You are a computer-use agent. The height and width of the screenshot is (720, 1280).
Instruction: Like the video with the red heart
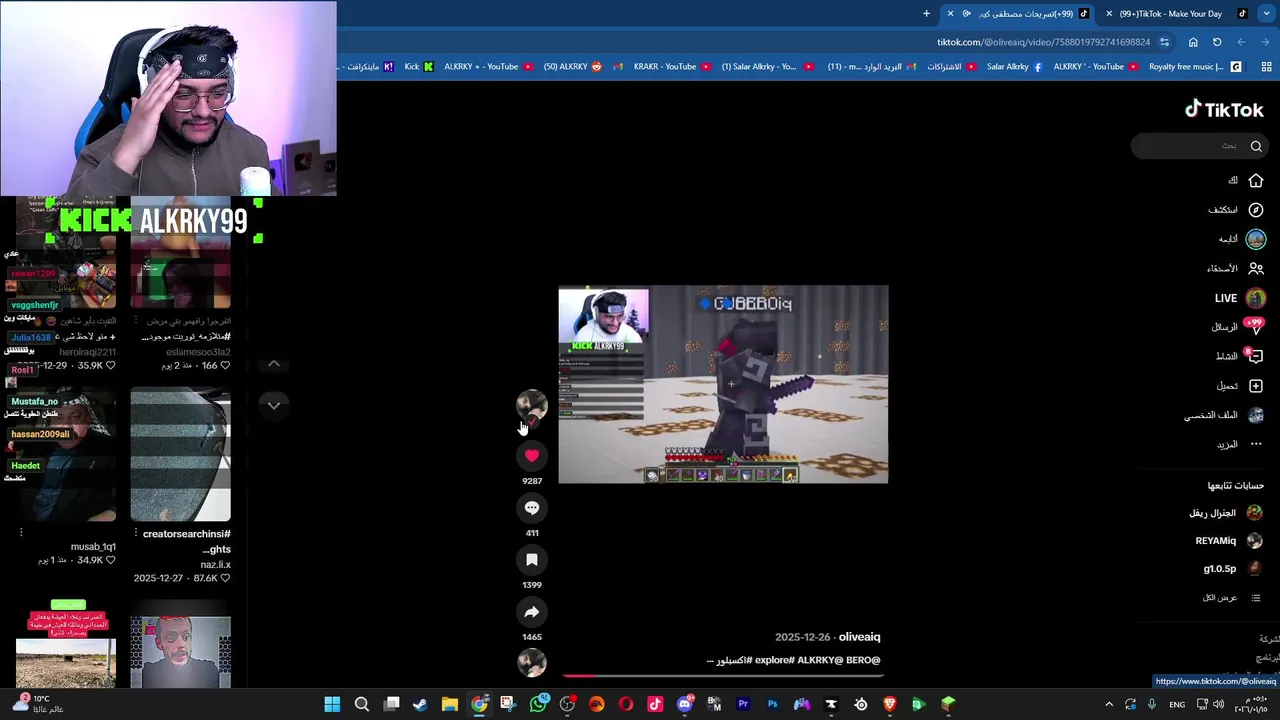(x=532, y=456)
